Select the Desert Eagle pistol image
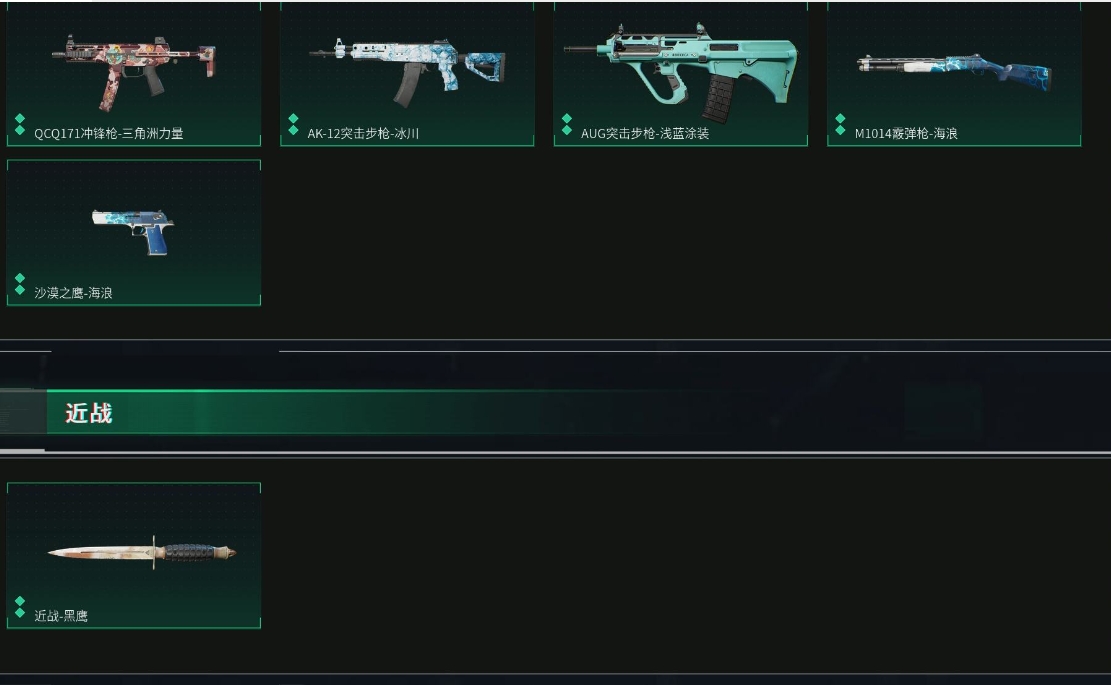This screenshot has height=685, width=1111. coord(133,231)
